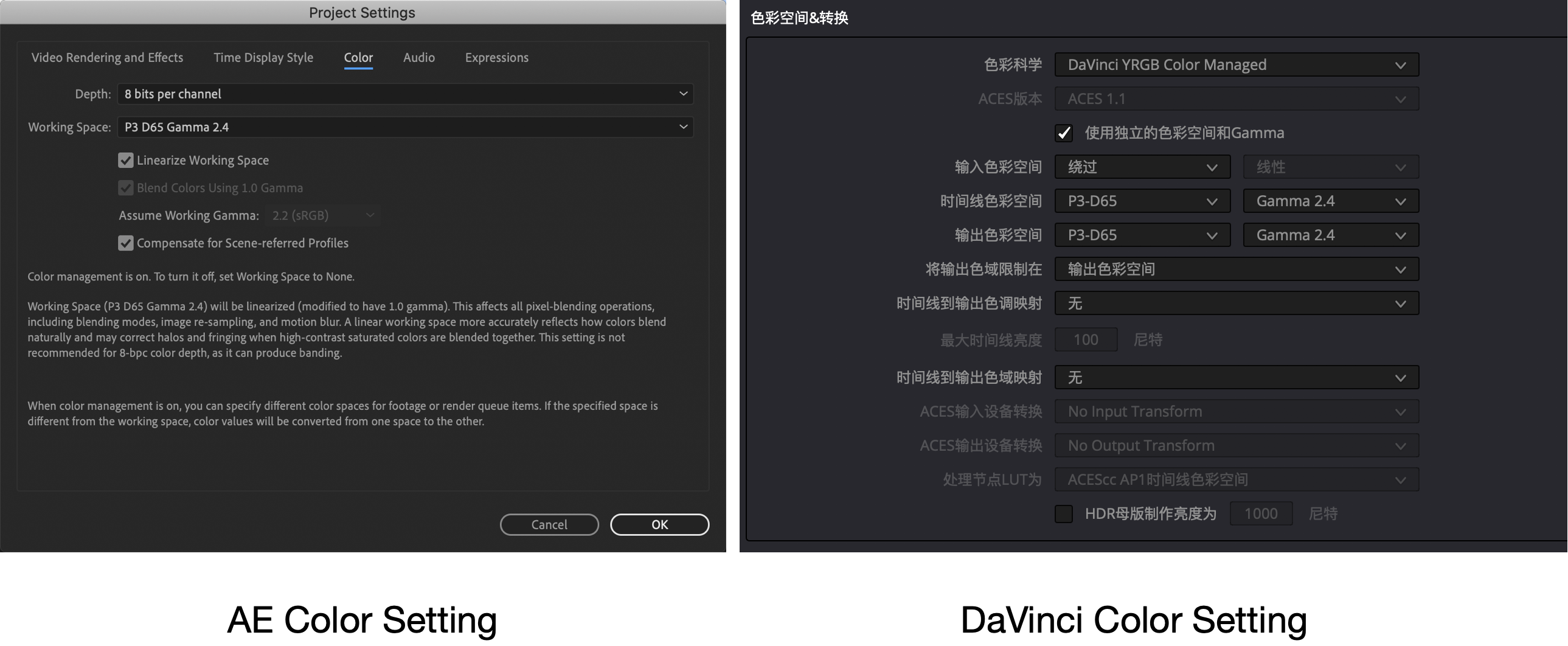The height and width of the screenshot is (646, 1568).
Task: Open 时间线到输出色调映射 dropdown
Action: click(1237, 303)
